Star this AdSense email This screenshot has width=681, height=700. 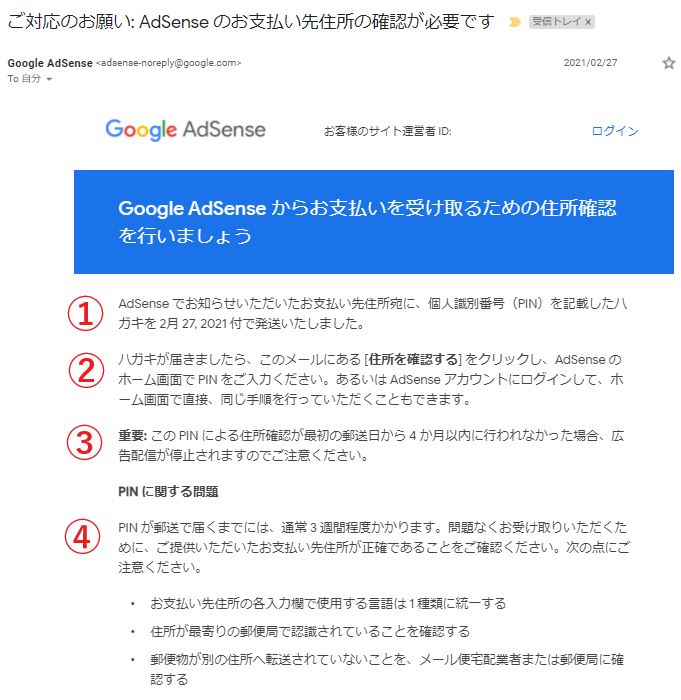coord(668,63)
